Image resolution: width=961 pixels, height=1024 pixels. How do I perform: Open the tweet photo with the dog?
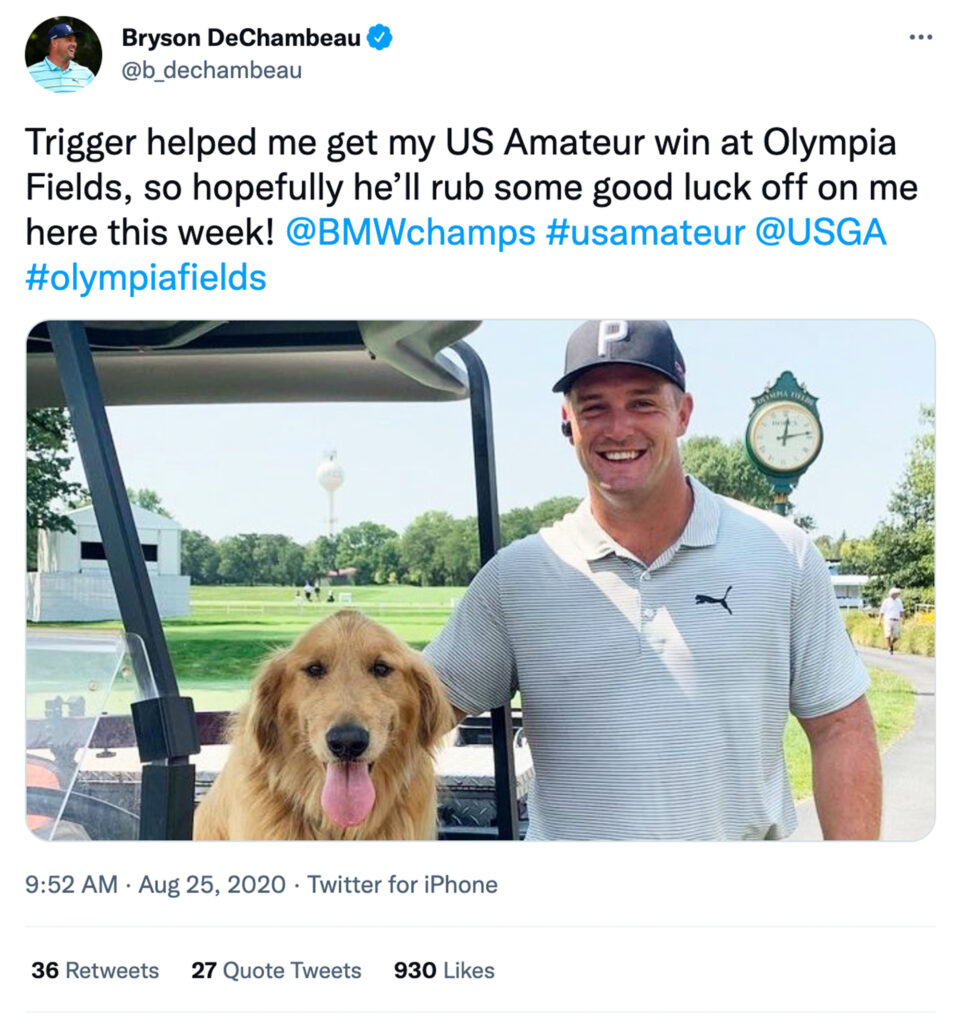coord(480,580)
